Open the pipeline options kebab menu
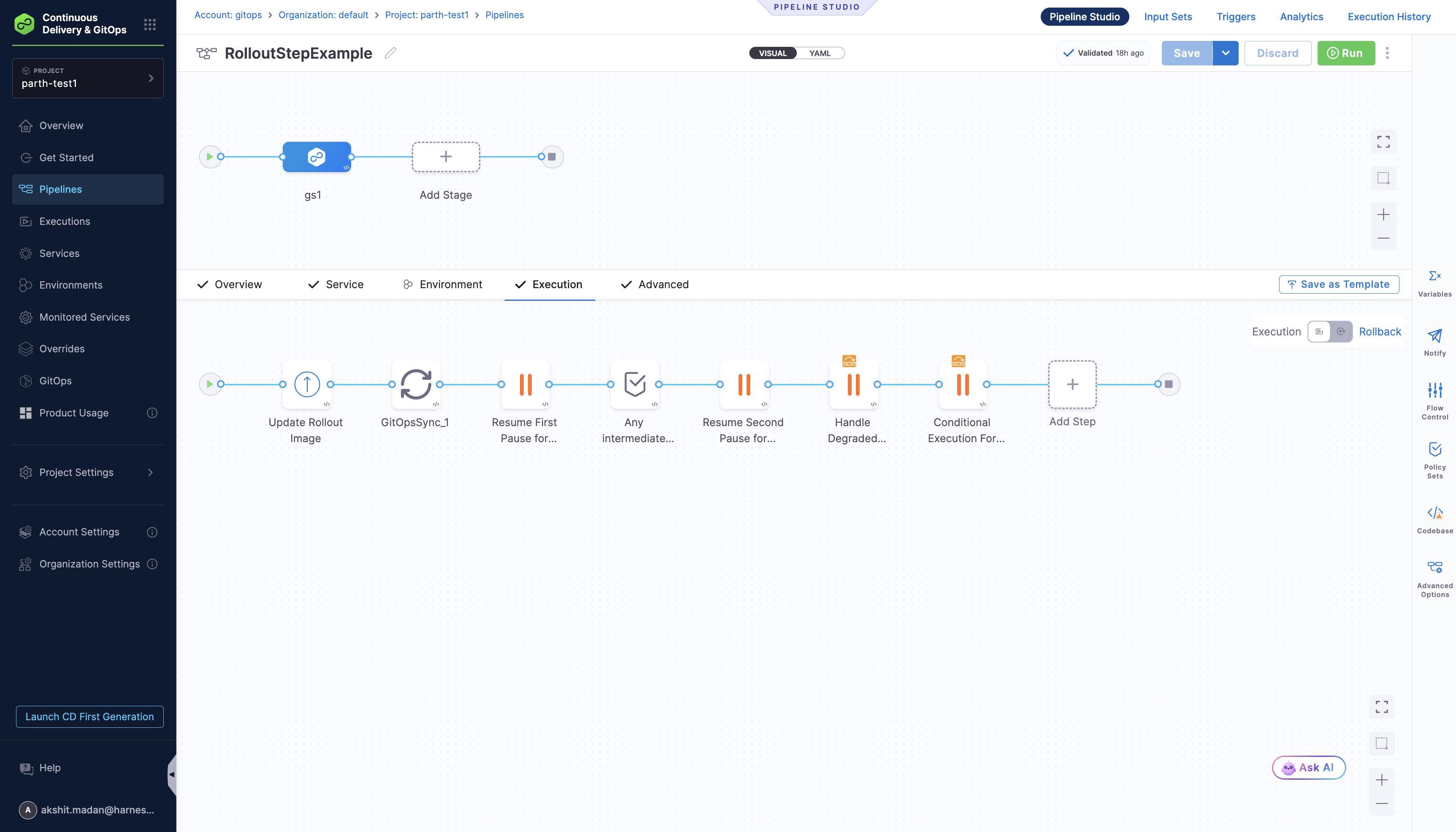This screenshot has height=832, width=1456. click(1388, 53)
